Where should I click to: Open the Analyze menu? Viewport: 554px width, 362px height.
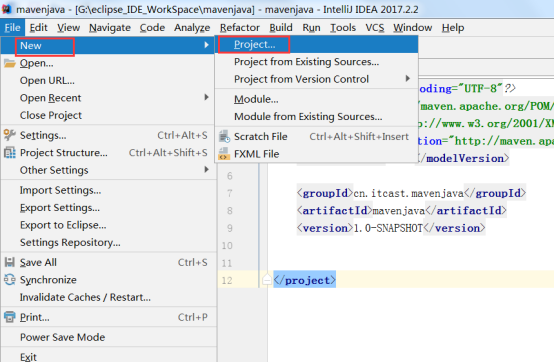point(192,28)
